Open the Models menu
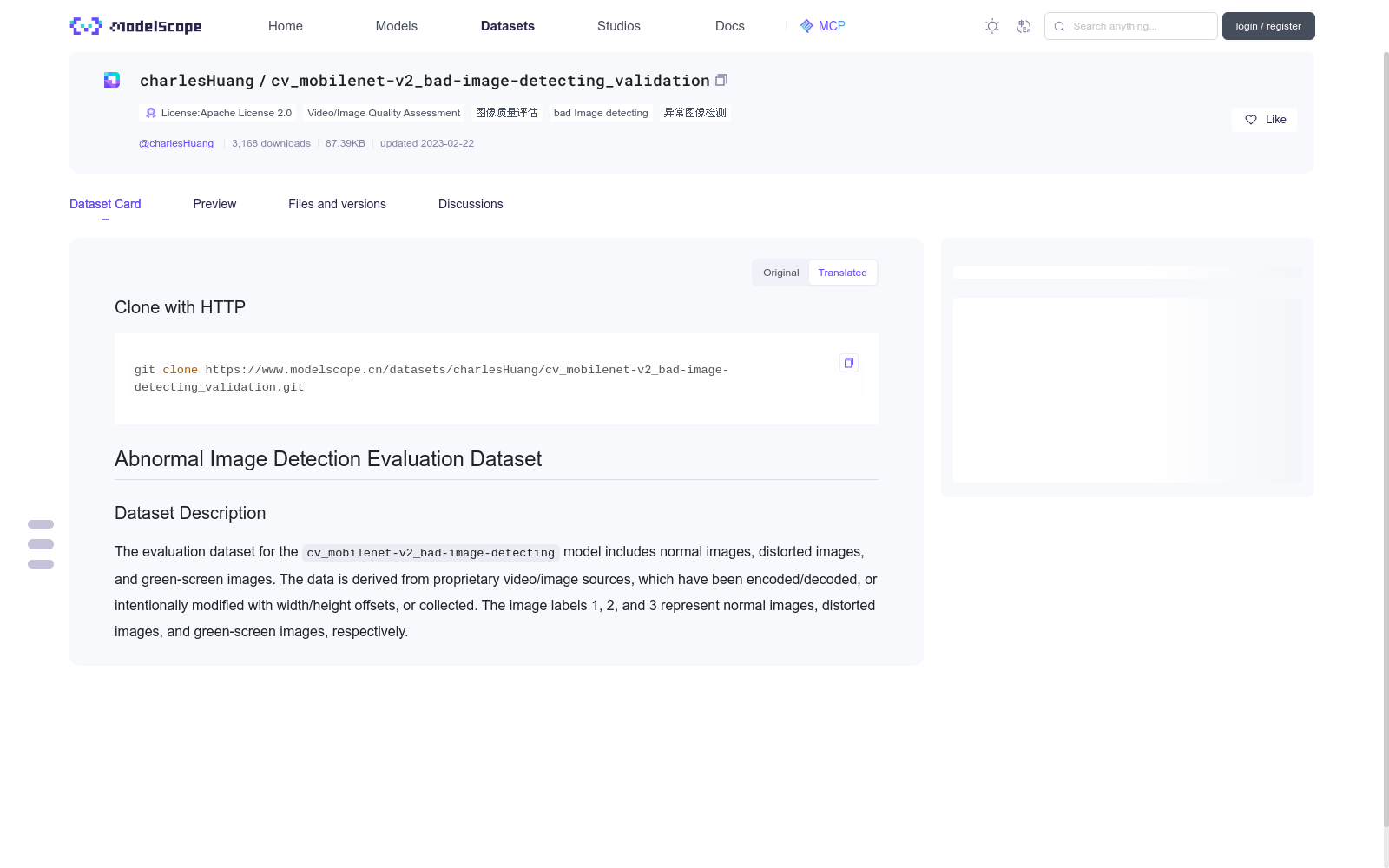 [x=397, y=26]
